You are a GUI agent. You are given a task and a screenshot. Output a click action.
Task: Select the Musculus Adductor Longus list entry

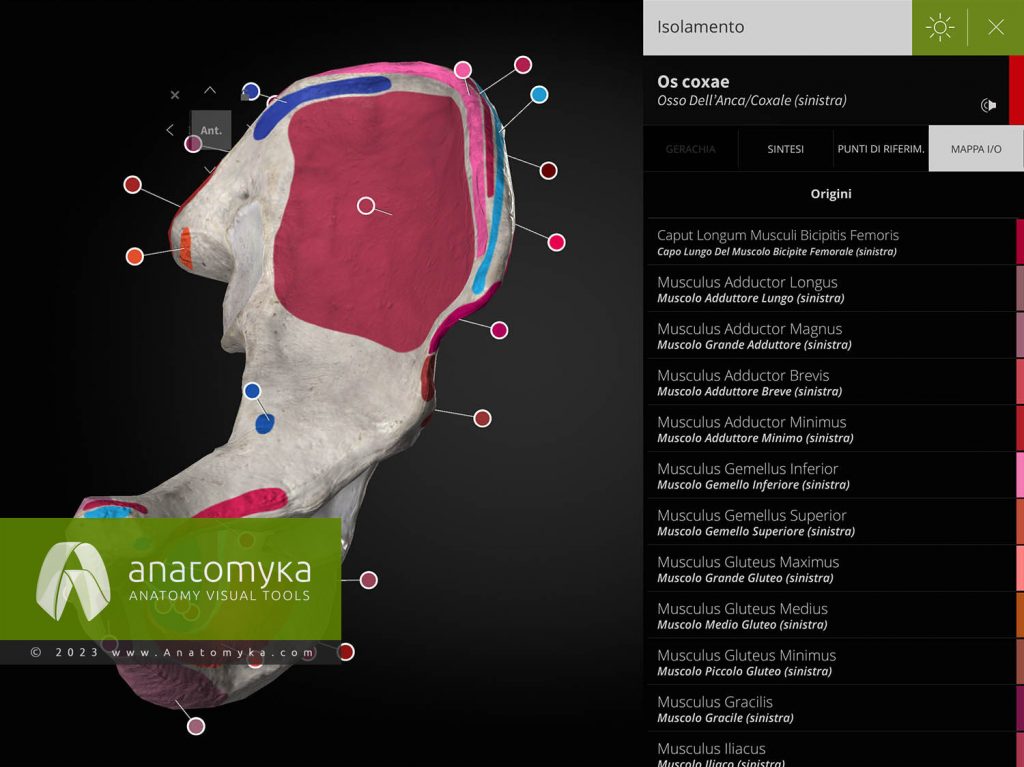831,289
